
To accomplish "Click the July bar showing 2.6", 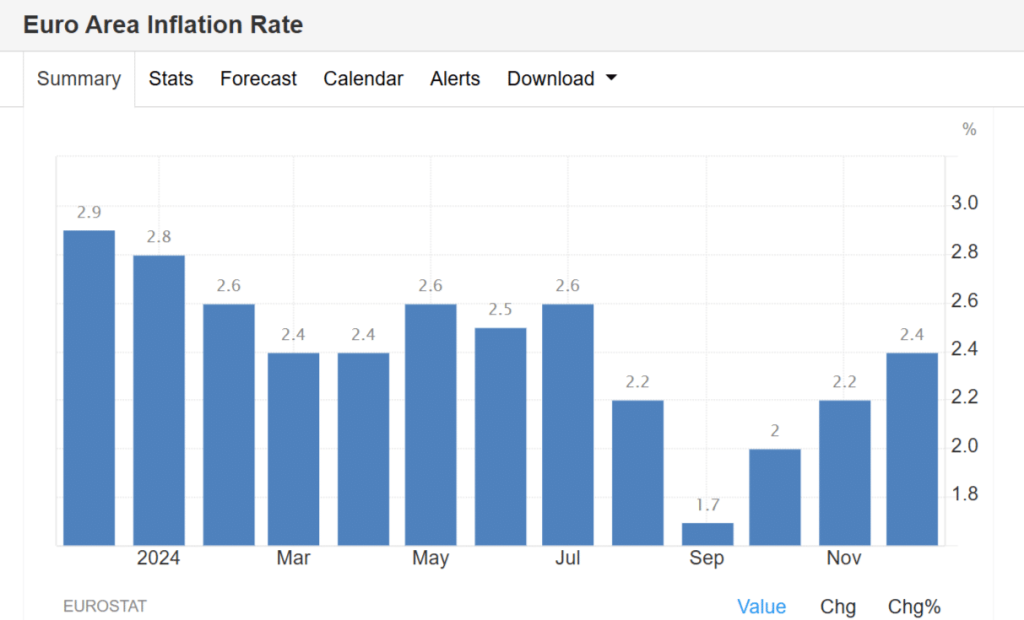I will coord(568,424).
